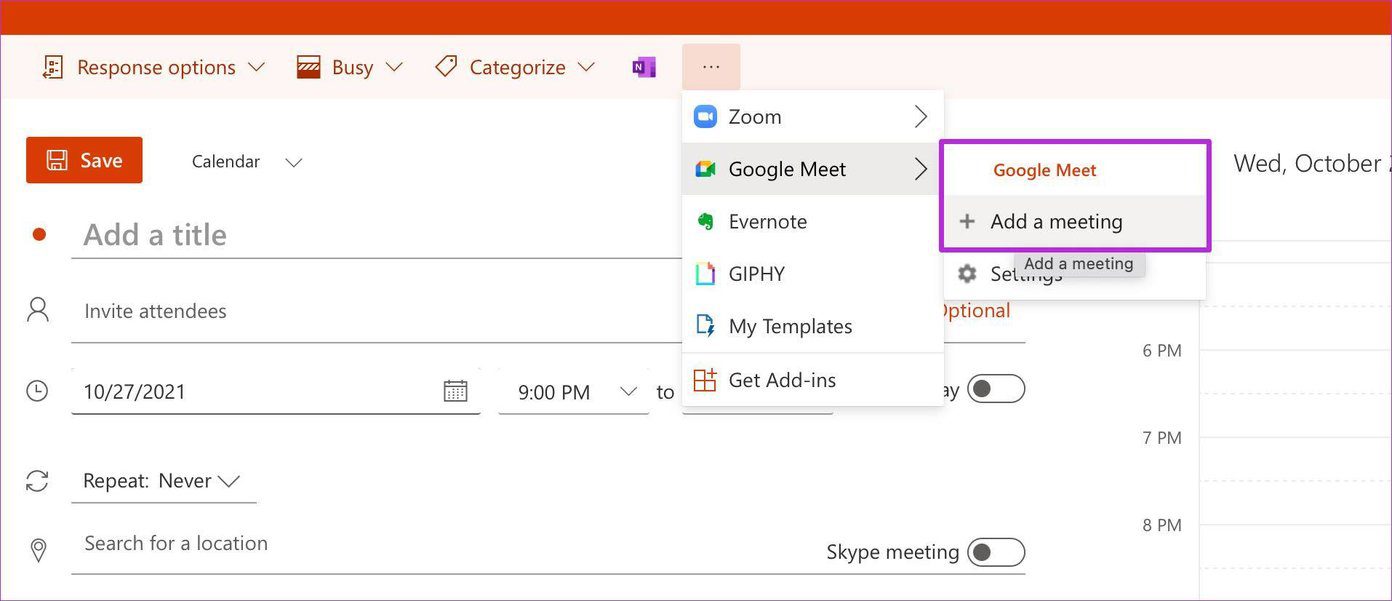
Task: Click the calendar date picker icon
Action: tap(455, 391)
